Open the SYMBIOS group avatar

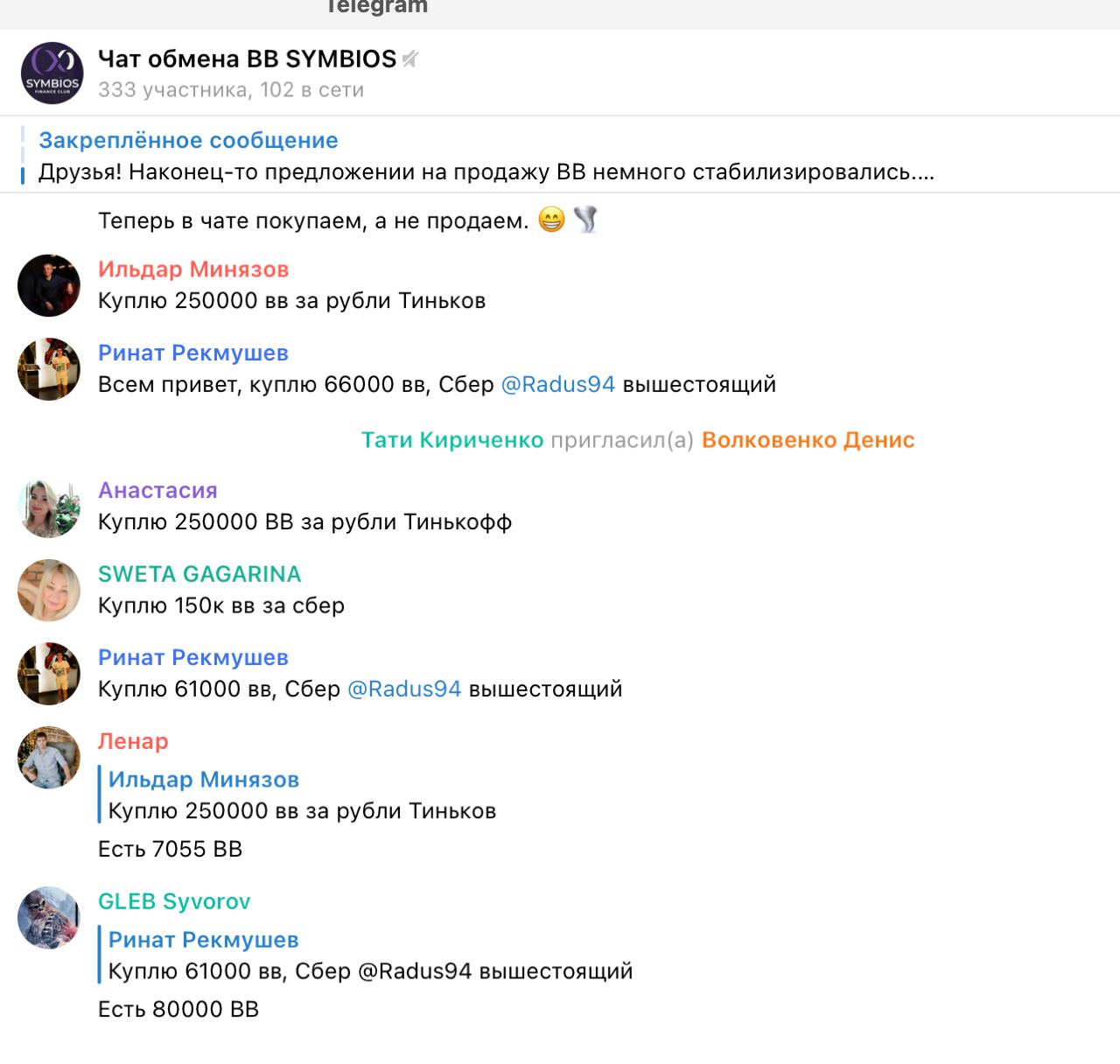(52, 73)
